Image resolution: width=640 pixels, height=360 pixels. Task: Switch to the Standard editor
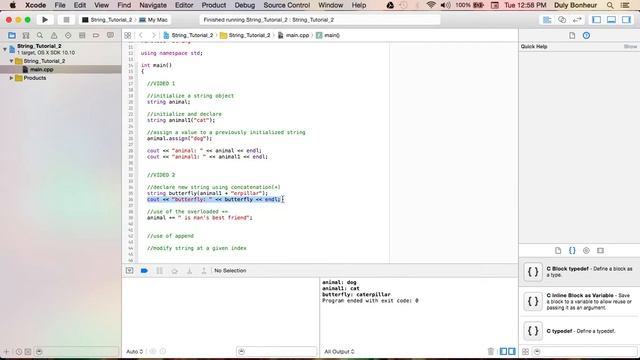[x=547, y=20]
